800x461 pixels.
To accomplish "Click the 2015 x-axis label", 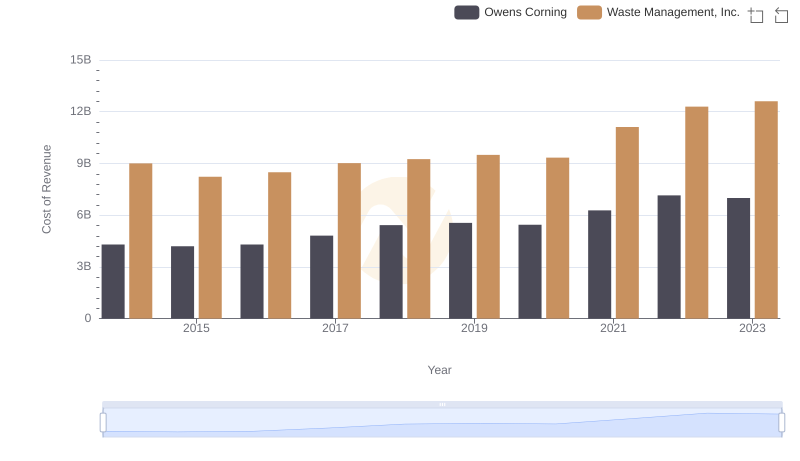I will click(x=196, y=328).
